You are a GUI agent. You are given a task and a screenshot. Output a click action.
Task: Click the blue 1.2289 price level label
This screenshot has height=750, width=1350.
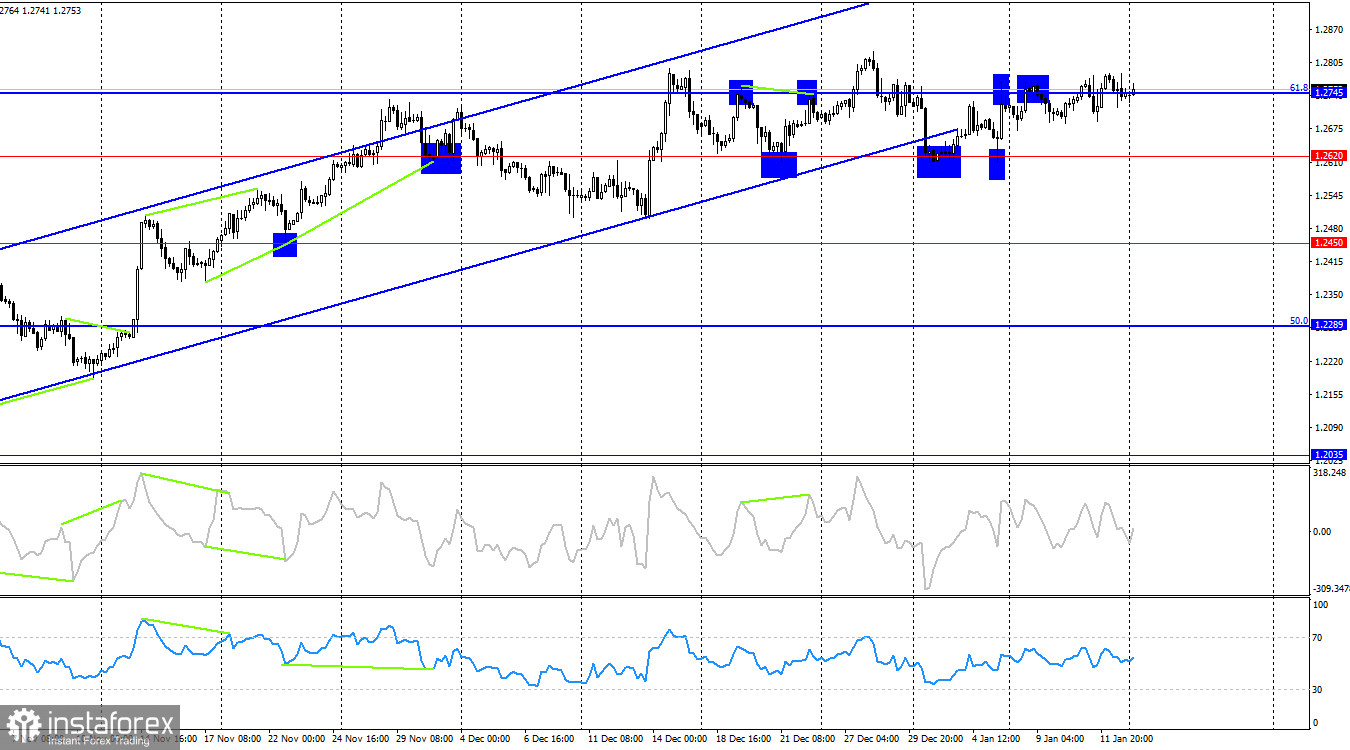coord(1329,325)
